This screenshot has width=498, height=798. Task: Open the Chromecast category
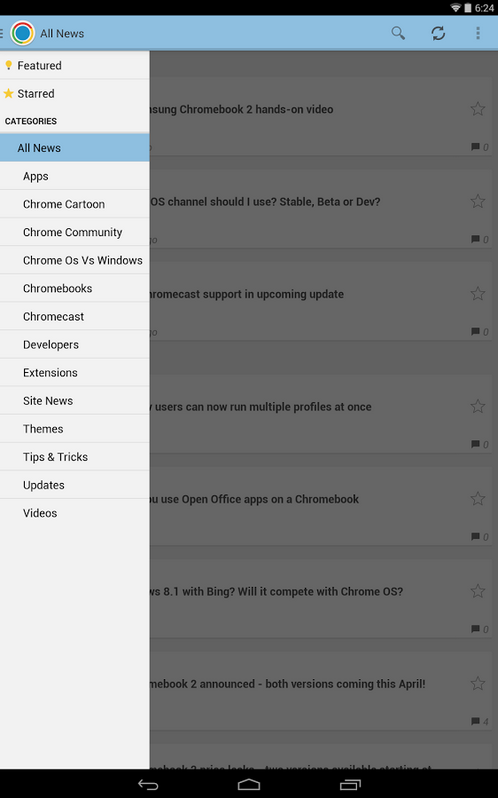coord(75,316)
